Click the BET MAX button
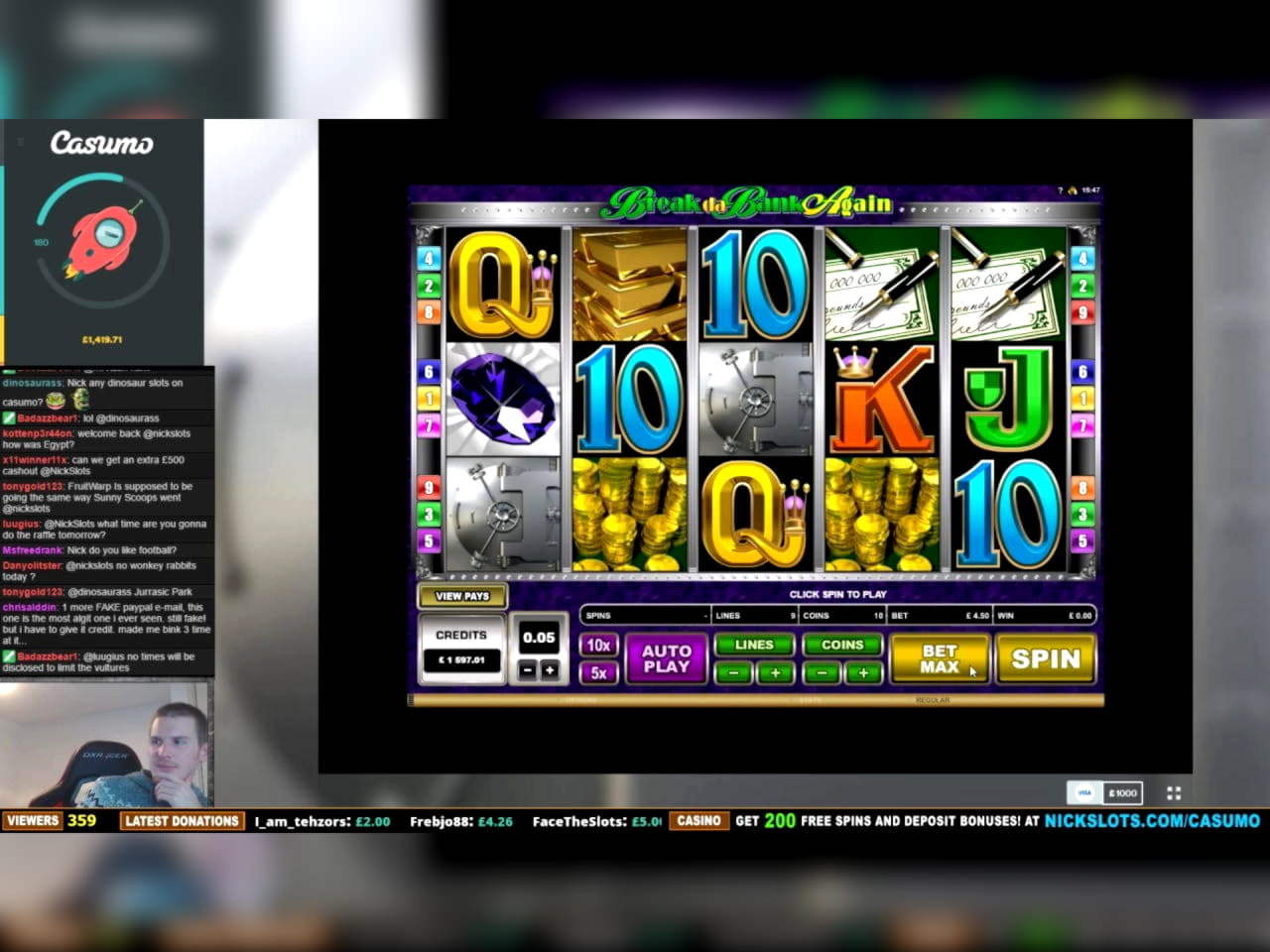1270x952 pixels. coord(940,658)
